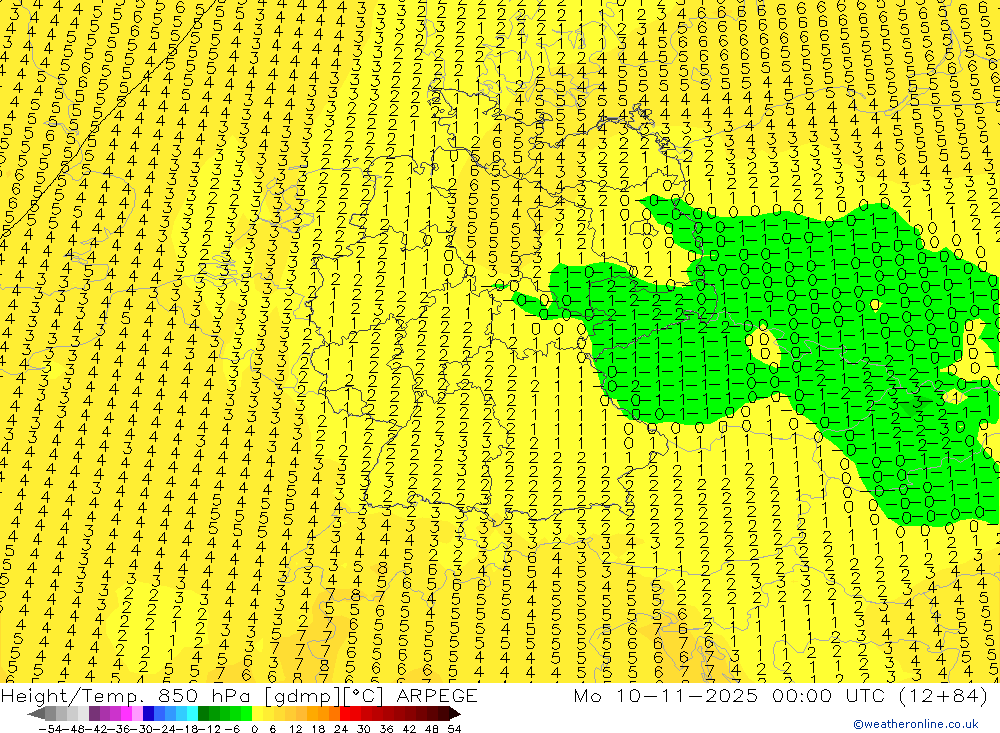The width and height of the screenshot is (1000, 733).
Task: Click the bright red legend swatch
Action: [x=345, y=713]
